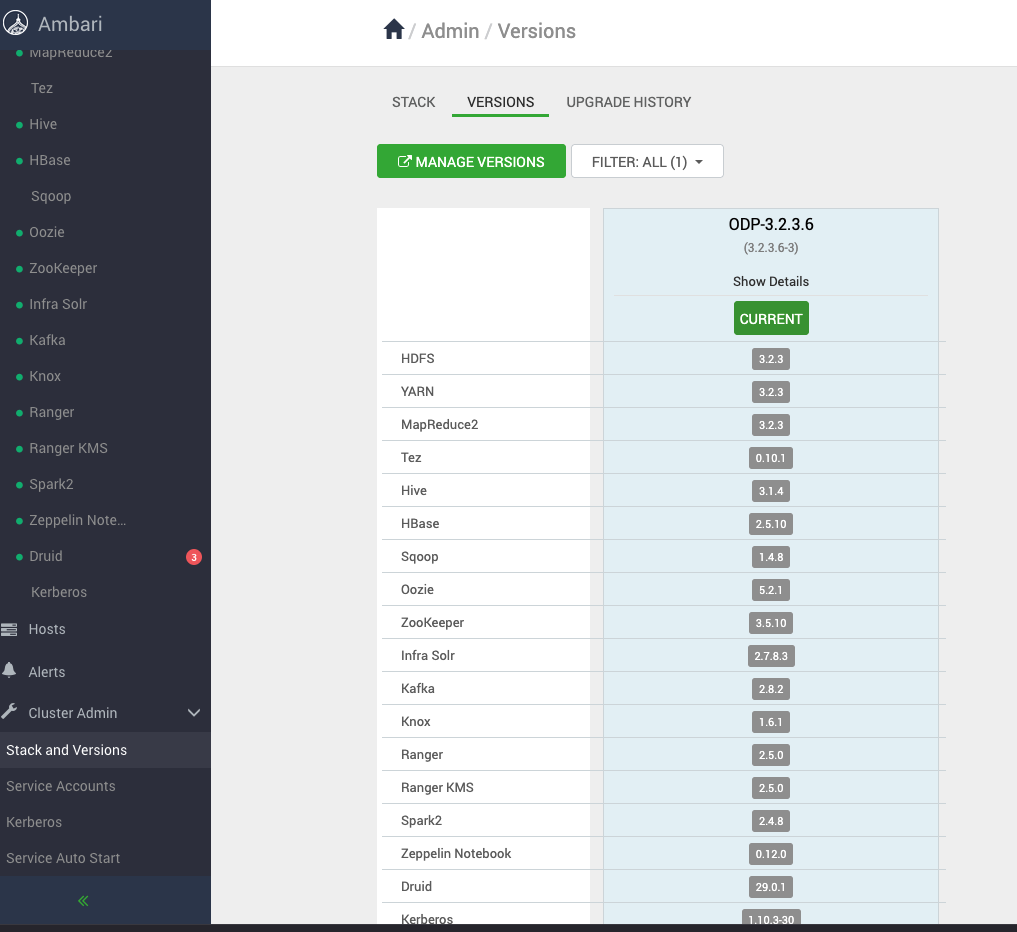The height and width of the screenshot is (932, 1017).
Task: Click the Spark2 2.4.8 version badge
Action: tap(771, 821)
